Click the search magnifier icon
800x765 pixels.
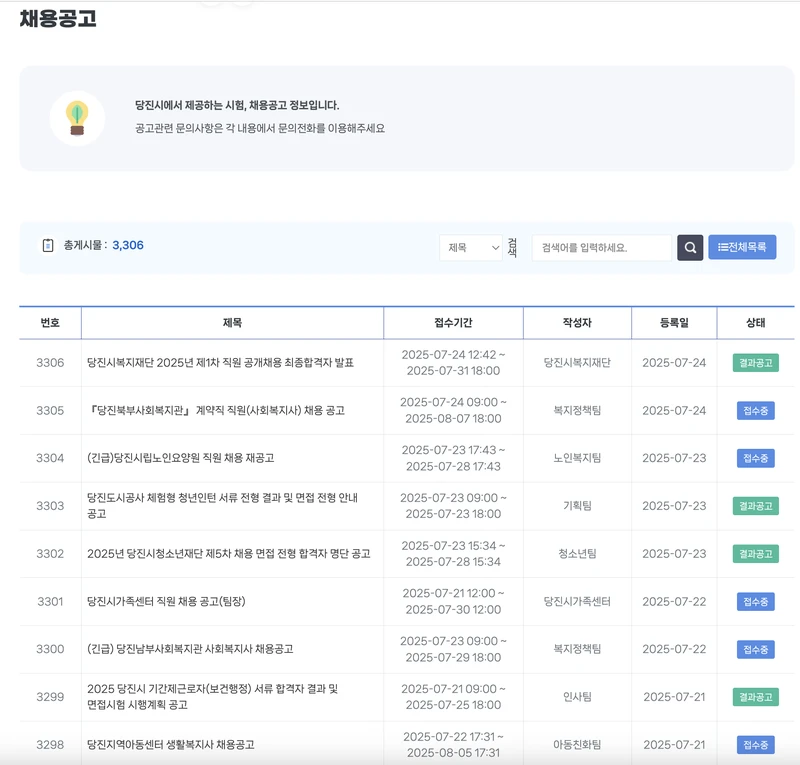tap(690, 246)
